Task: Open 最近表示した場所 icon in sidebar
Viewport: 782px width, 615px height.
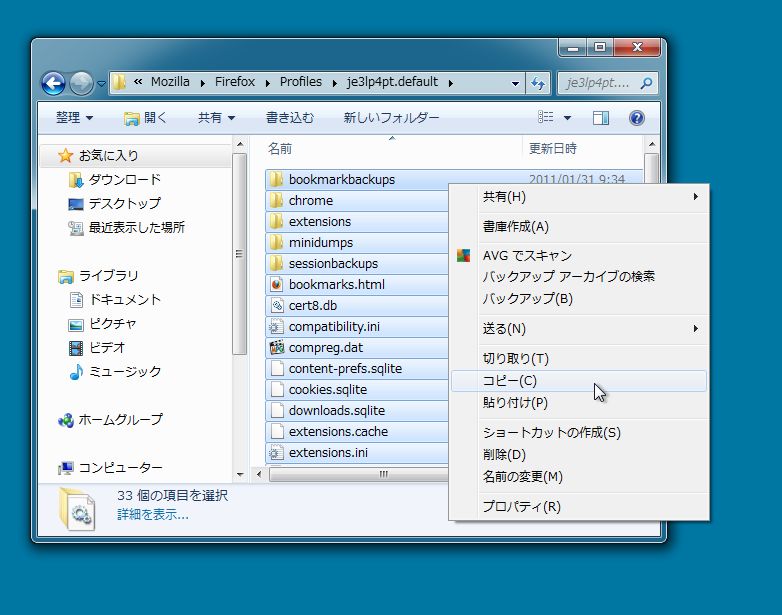Action: [76, 228]
